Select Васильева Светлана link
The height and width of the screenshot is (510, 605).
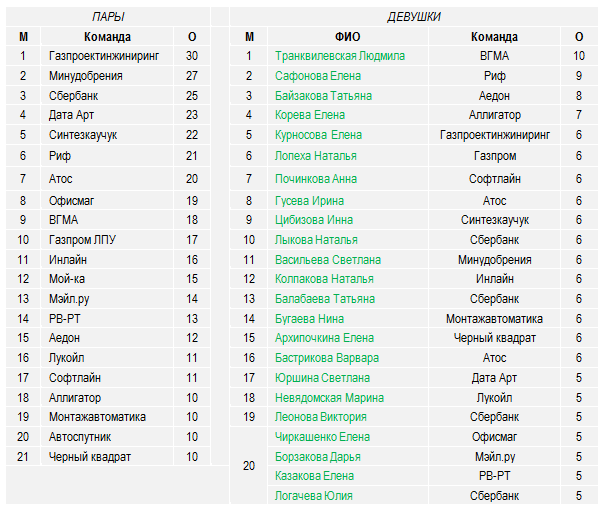tap(328, 260)
